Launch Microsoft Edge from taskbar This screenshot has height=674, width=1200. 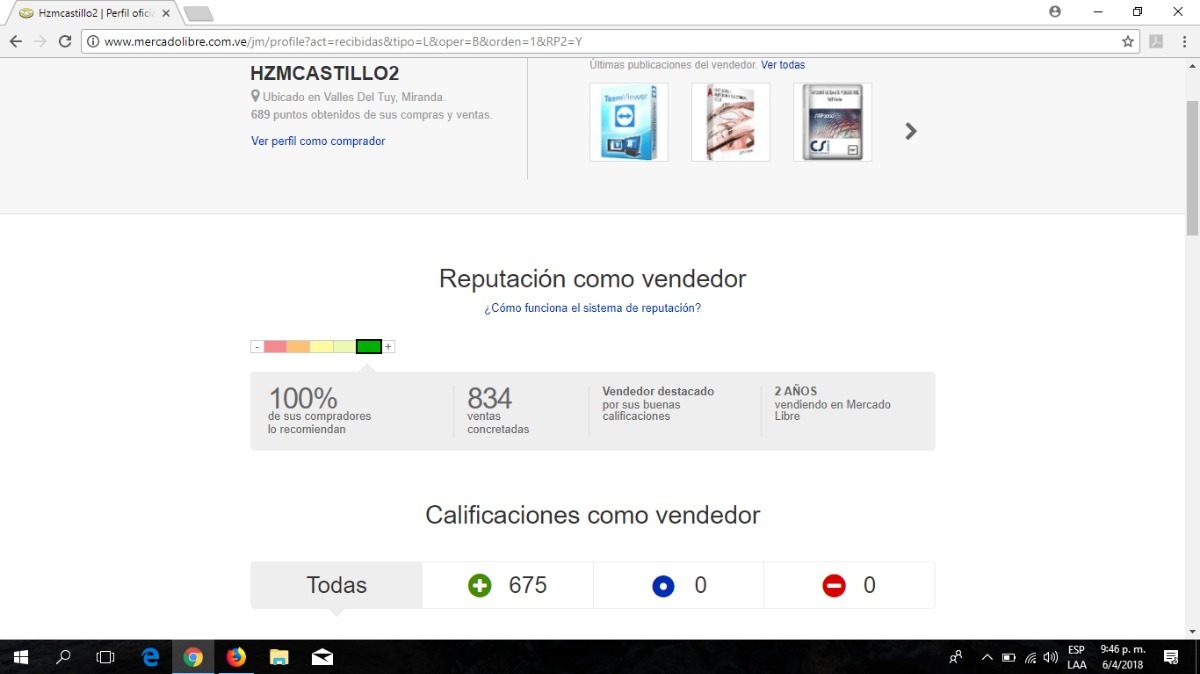click(x=151, y=657)
